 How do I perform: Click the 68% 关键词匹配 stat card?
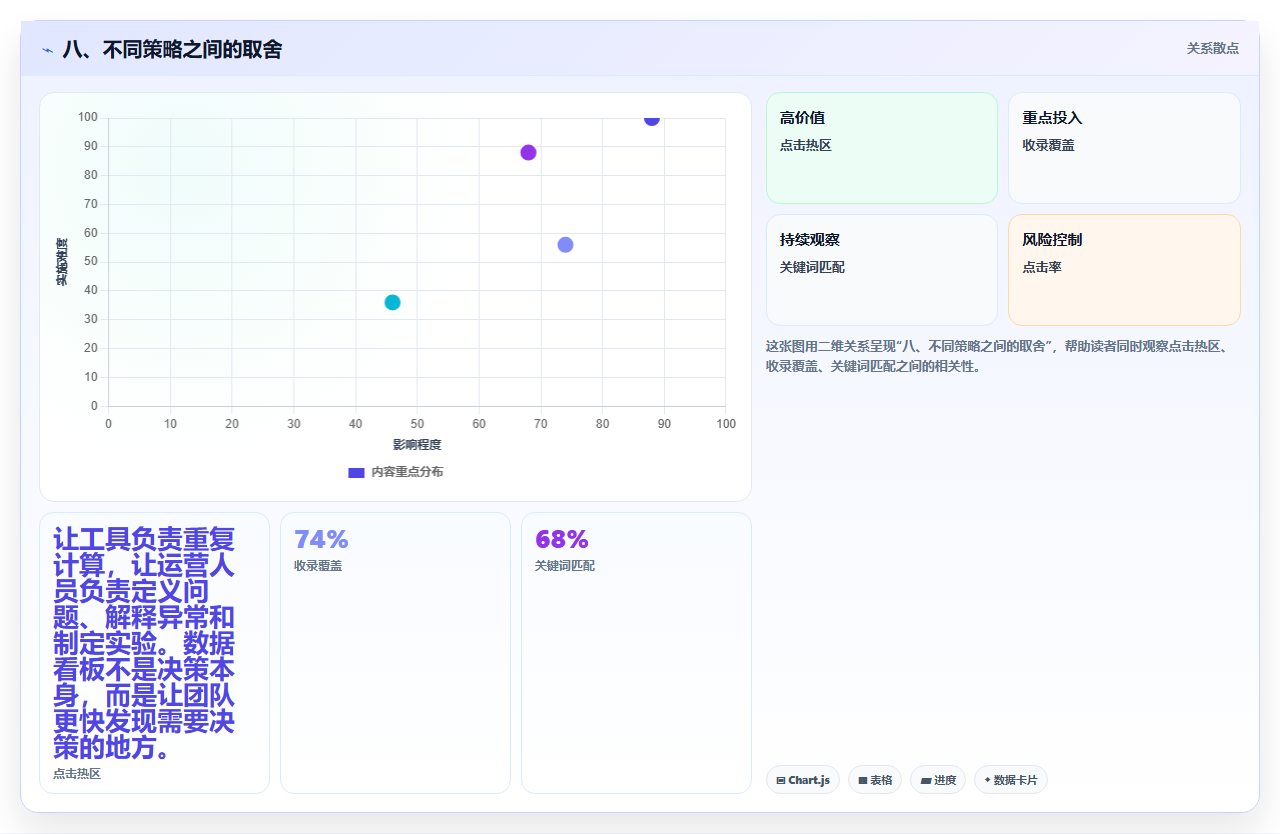(636, 653)
